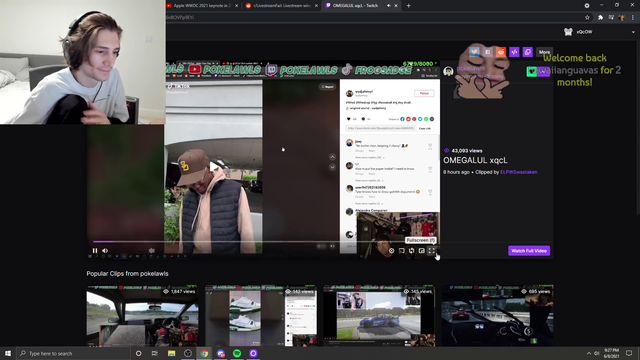This screenshot has height=360, width=640.
Task: Mute the Twitch tab audio icon
Action: point(389,6)
